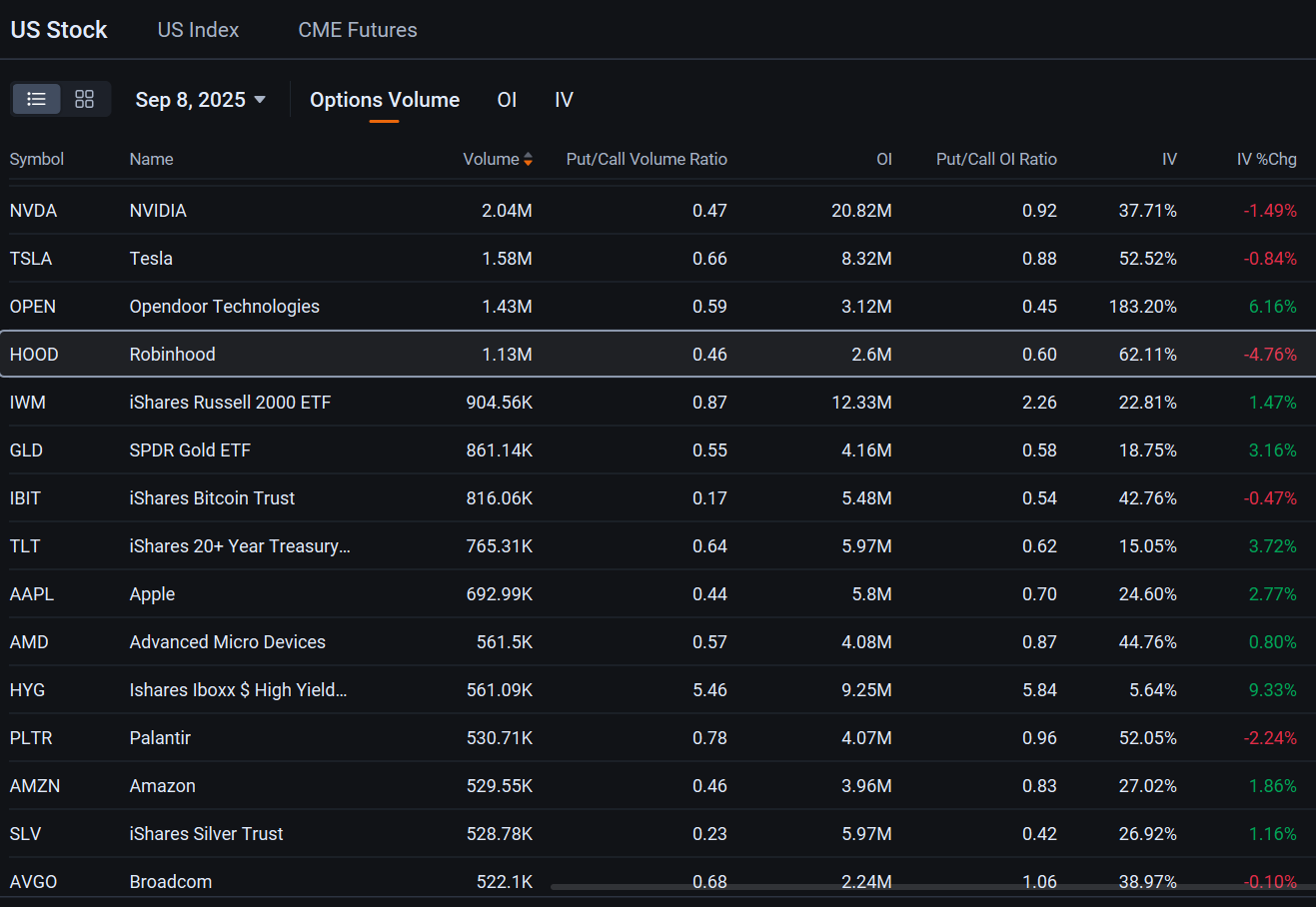Switch to grid view layout icon
1316x907 pixels.
(x=85, y=99)
